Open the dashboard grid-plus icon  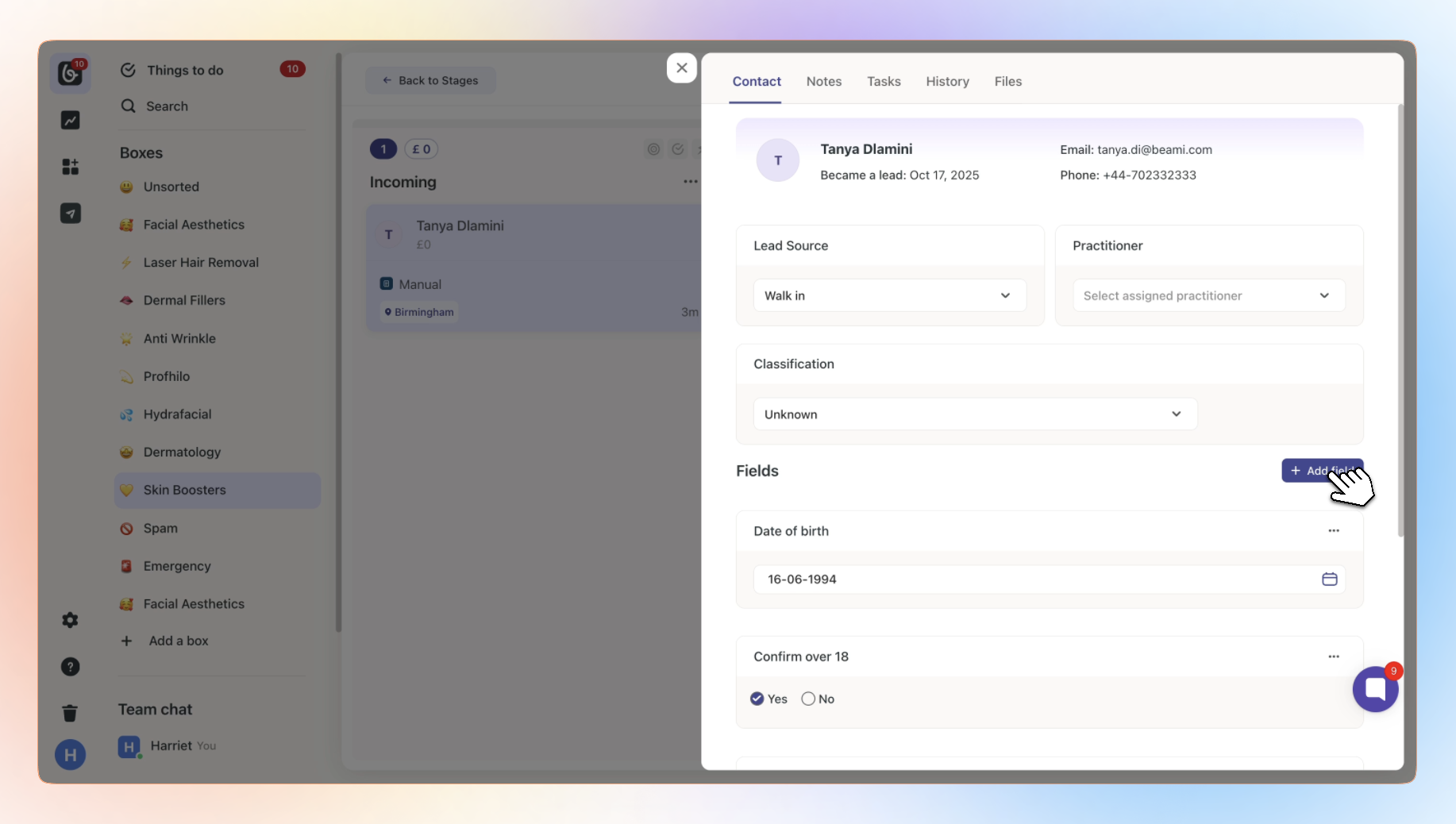[x=71, y=167]
